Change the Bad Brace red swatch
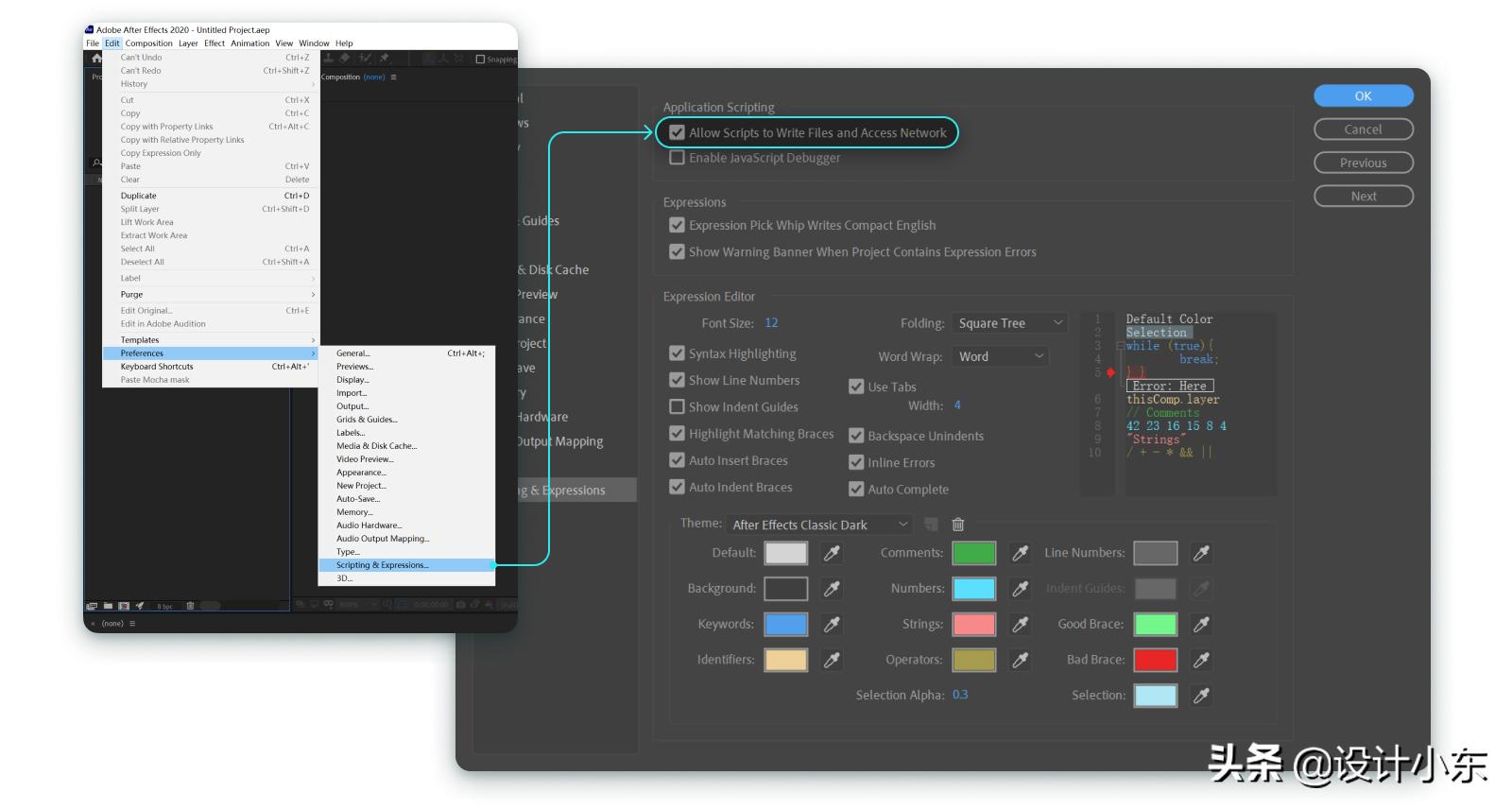Image resolution: width=1512 pixels, height=809 pixels. pos(1155,661)
